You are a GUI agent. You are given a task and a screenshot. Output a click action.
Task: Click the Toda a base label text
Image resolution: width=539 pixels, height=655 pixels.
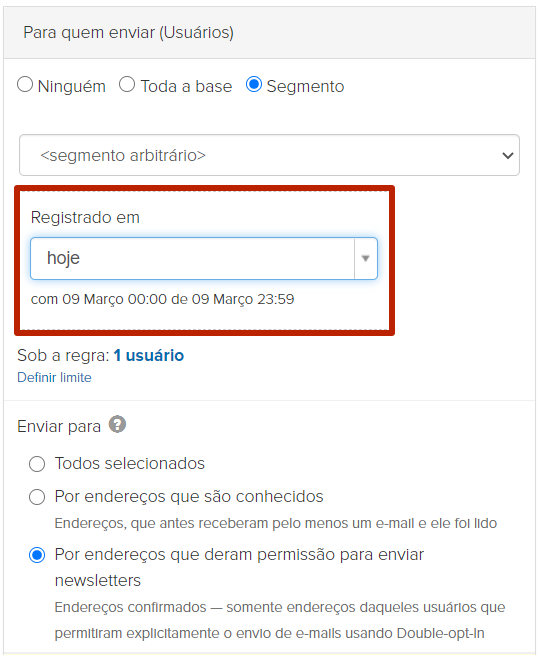pos(186,86)
